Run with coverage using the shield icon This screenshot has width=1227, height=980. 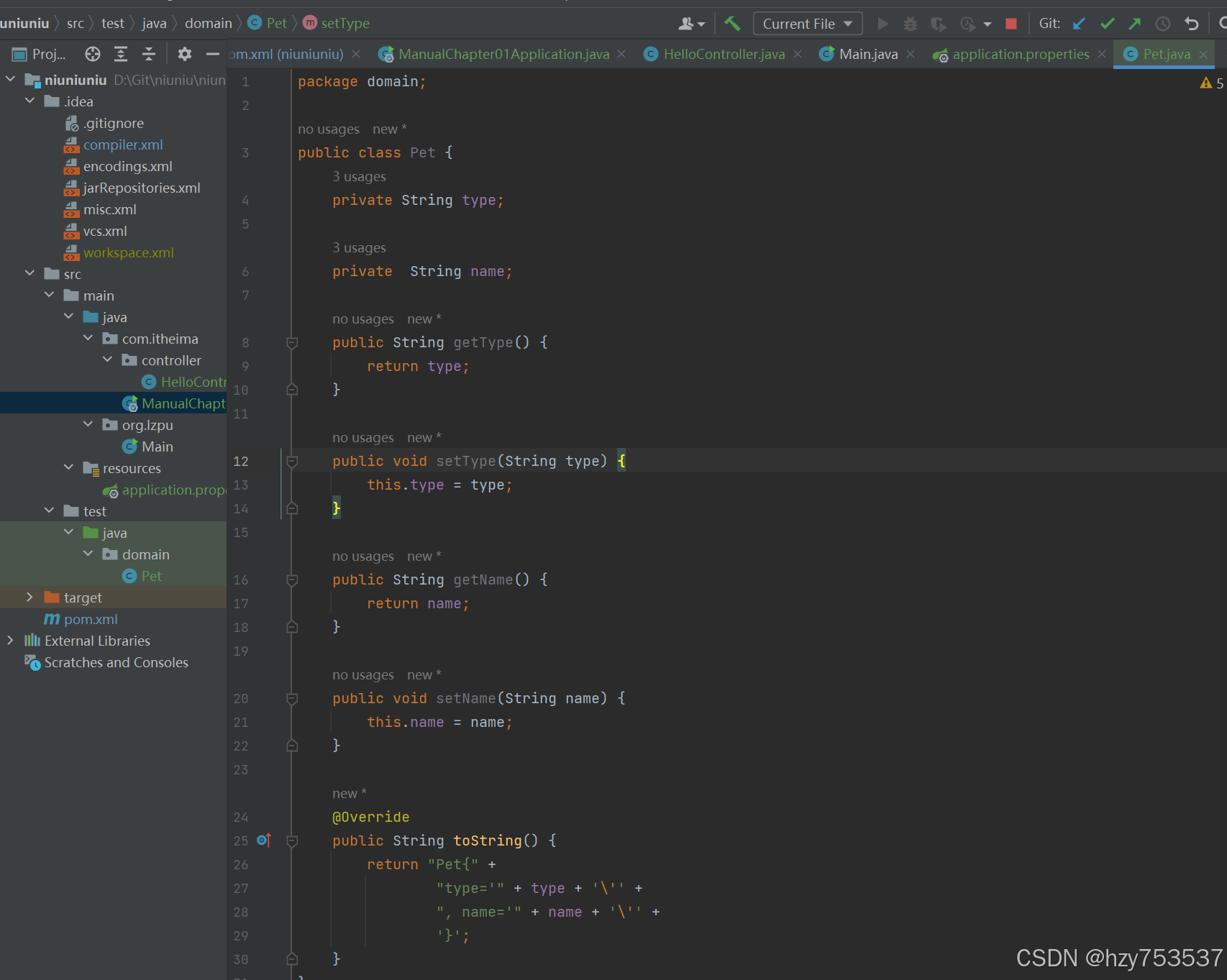pos(938,23)
